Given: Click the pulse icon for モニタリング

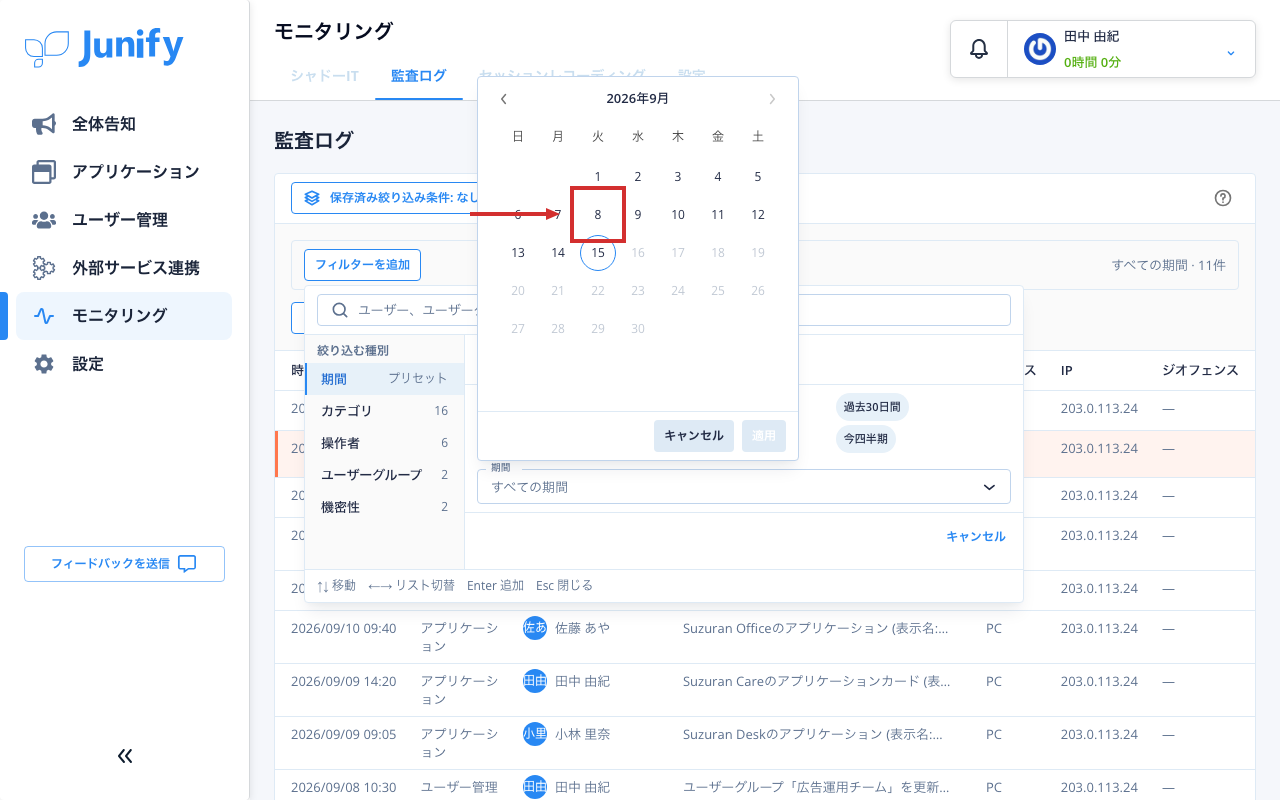Looking at the screenshot, I should (44, 316).
